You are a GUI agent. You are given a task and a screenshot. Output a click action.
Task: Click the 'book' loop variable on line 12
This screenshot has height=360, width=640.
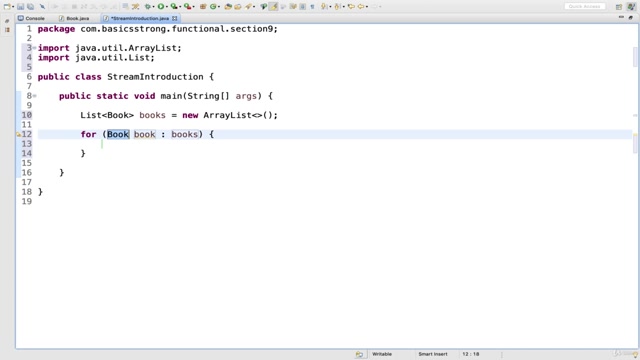[x=144, y=134]
